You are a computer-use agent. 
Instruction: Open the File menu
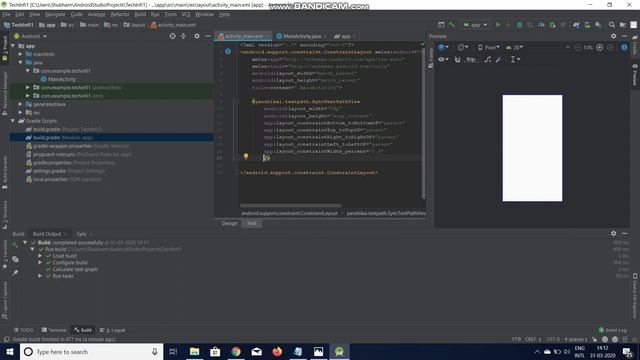coord(7,14)
